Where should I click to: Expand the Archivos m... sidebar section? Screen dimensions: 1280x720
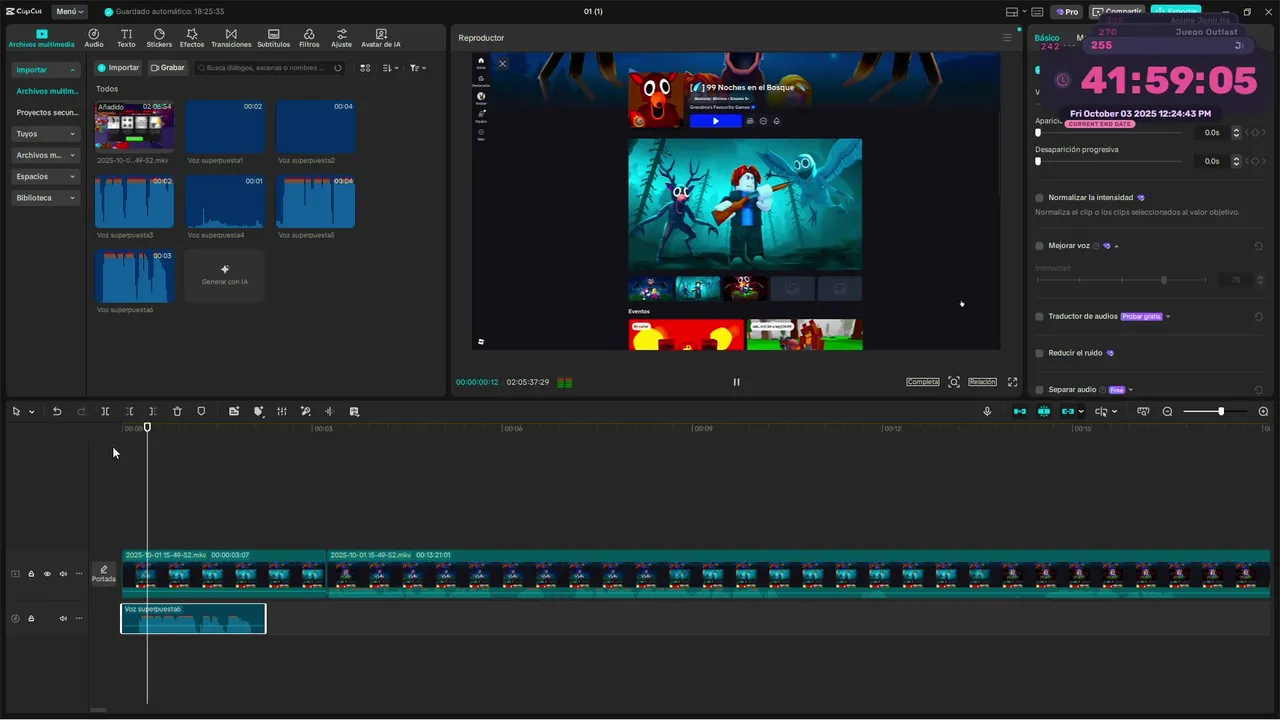tap(46, 155)
